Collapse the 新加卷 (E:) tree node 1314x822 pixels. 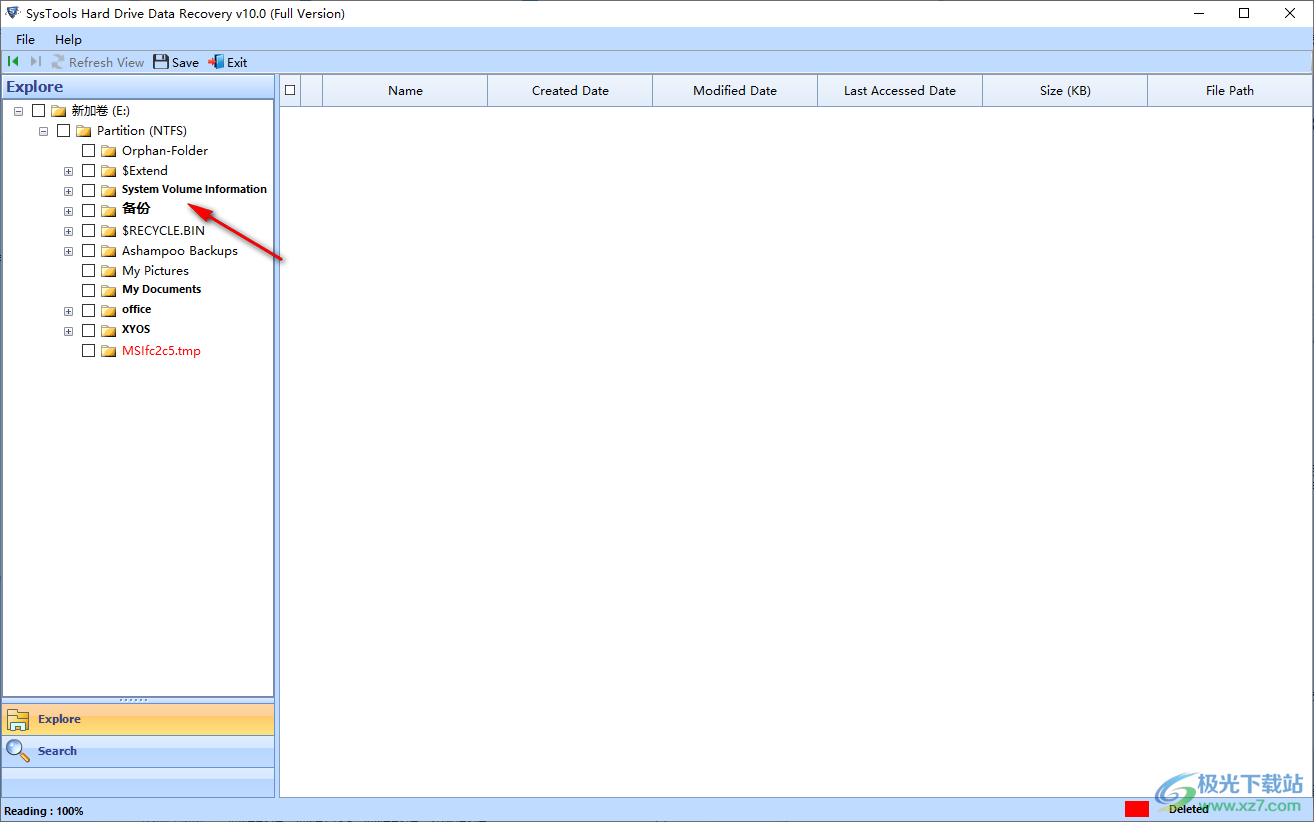tap(19, 111)
